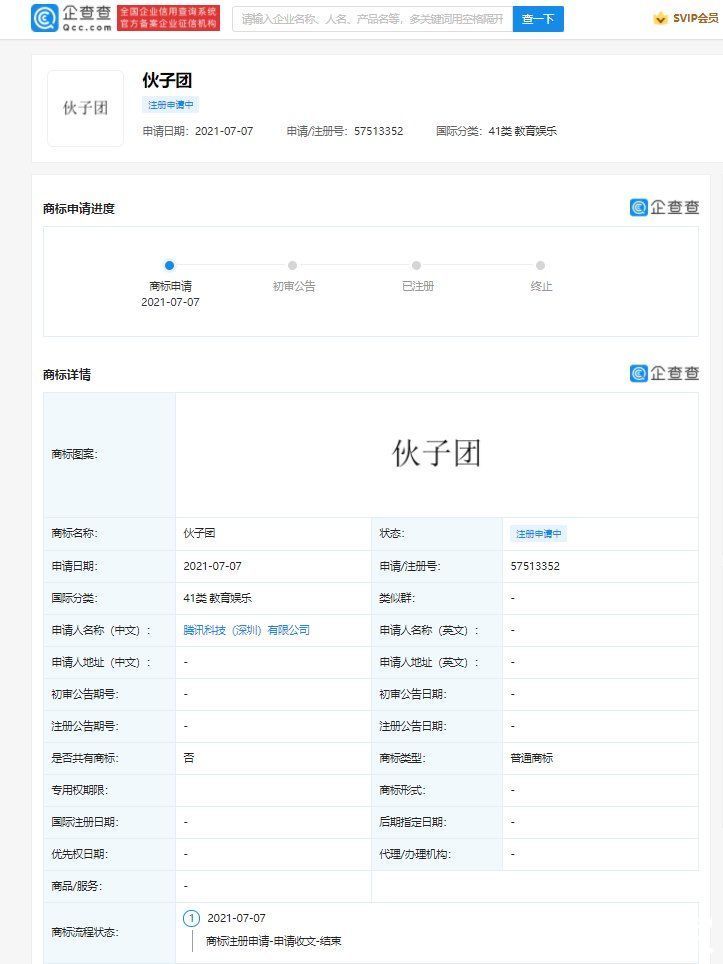Viewport: 723px width, 964px height.
Task: Click the 商标申请进度 section heading
Action: tap(79, 209)
